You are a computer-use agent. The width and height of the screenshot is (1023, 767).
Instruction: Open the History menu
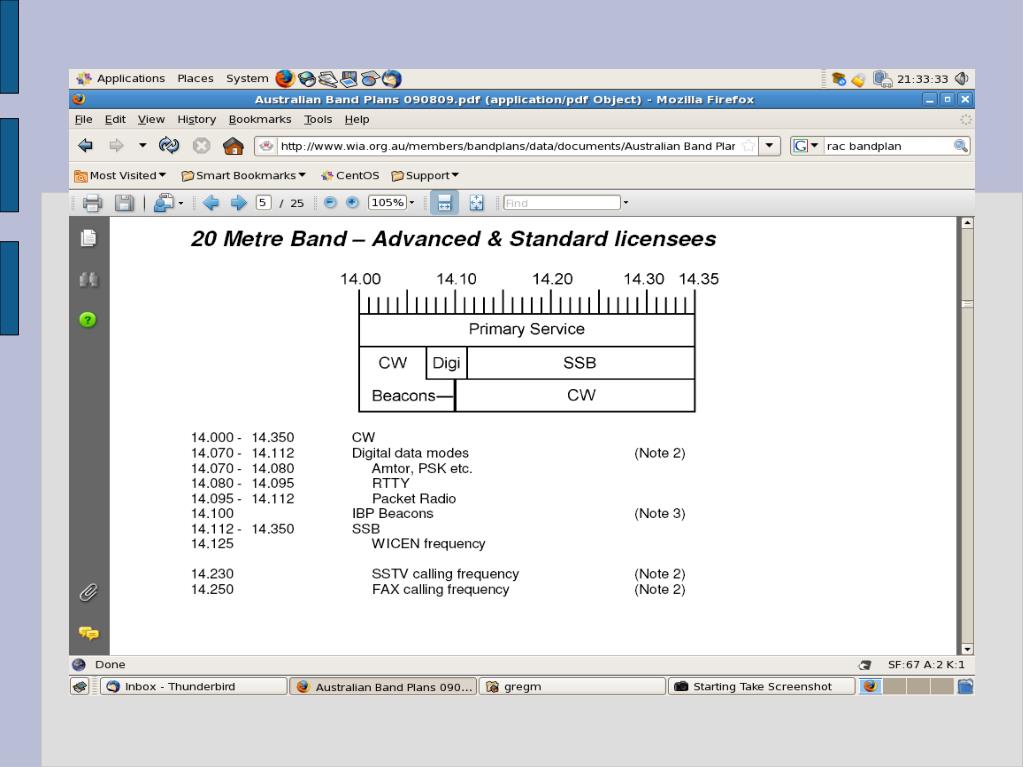coord(196,119)
